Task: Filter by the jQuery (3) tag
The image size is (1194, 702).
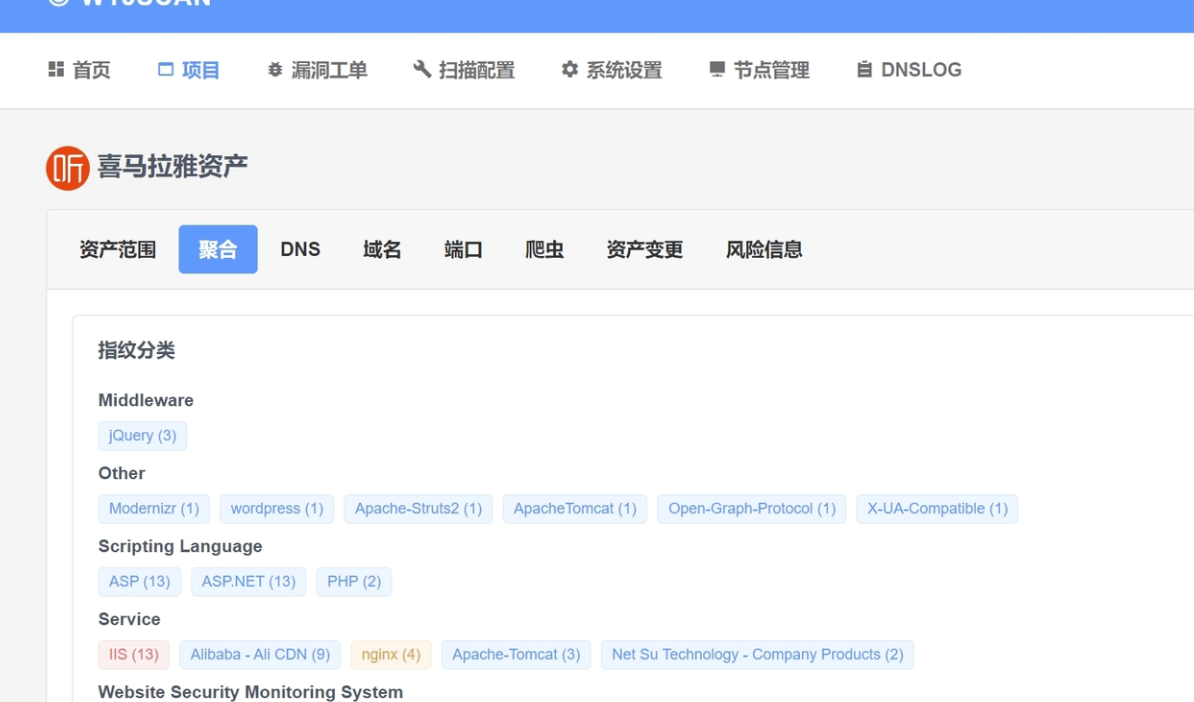Action: coord(142,436)
